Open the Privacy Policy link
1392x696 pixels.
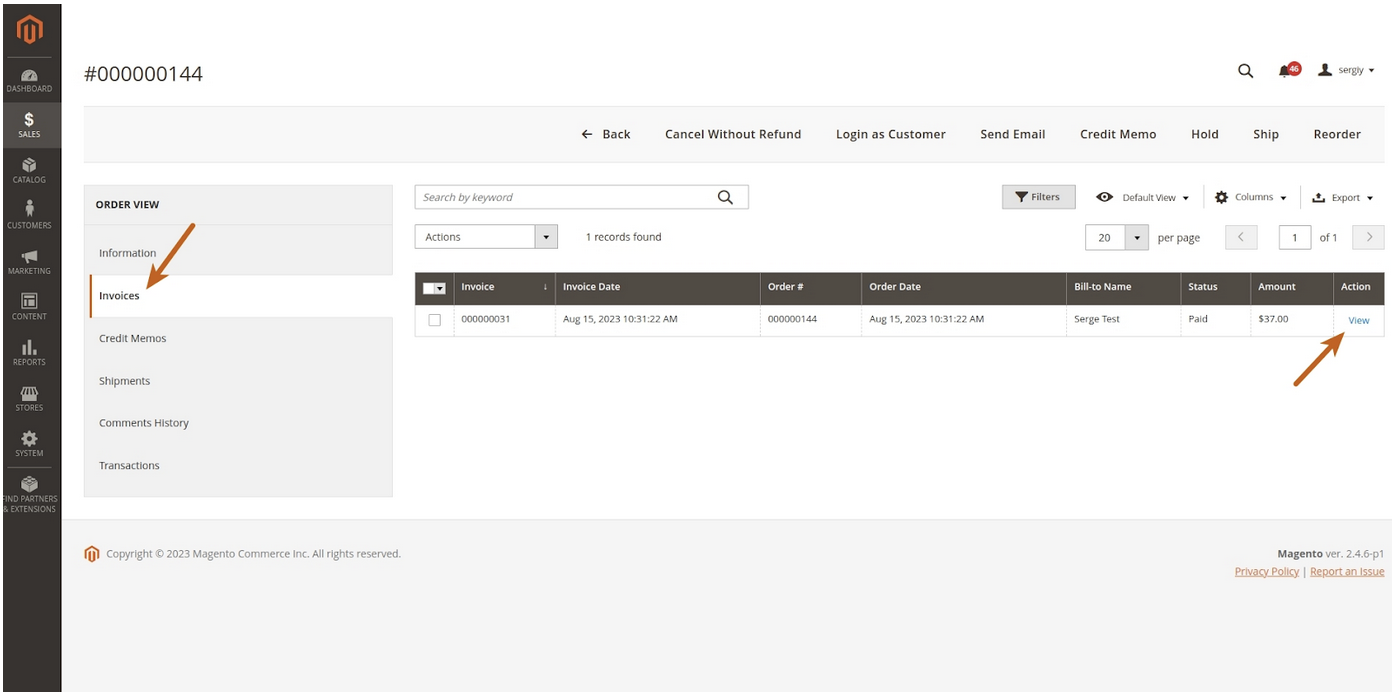click(1267, 572)
